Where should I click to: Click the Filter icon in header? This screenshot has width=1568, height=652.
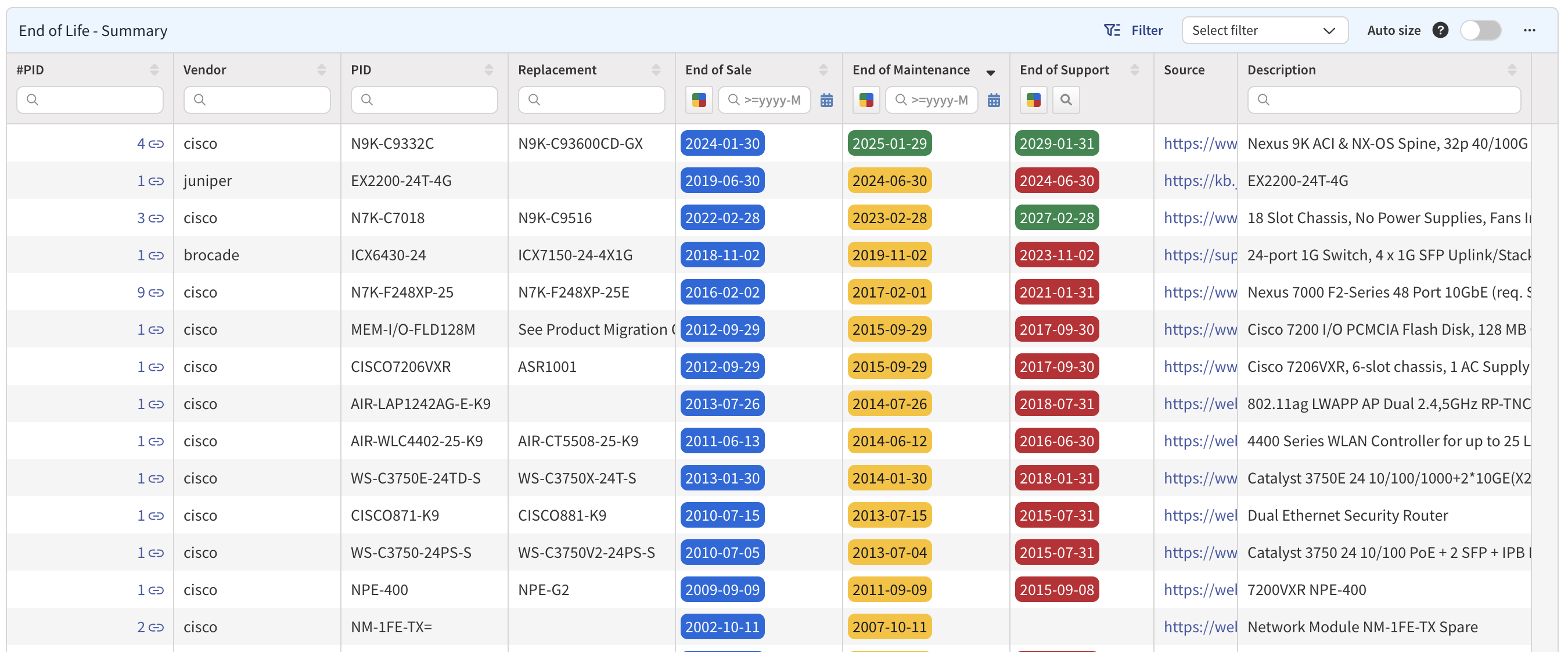(1112, 30)
